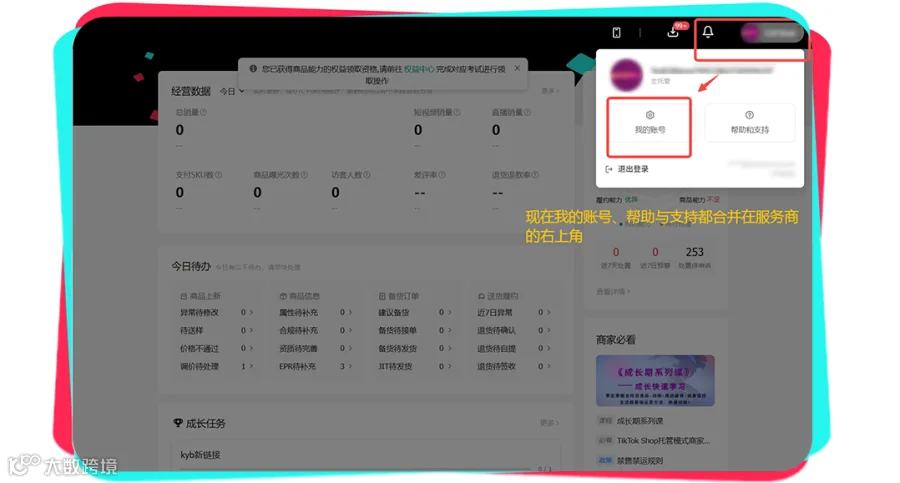
Task: Open 更多 next to 成长任务
Action: 549,423
